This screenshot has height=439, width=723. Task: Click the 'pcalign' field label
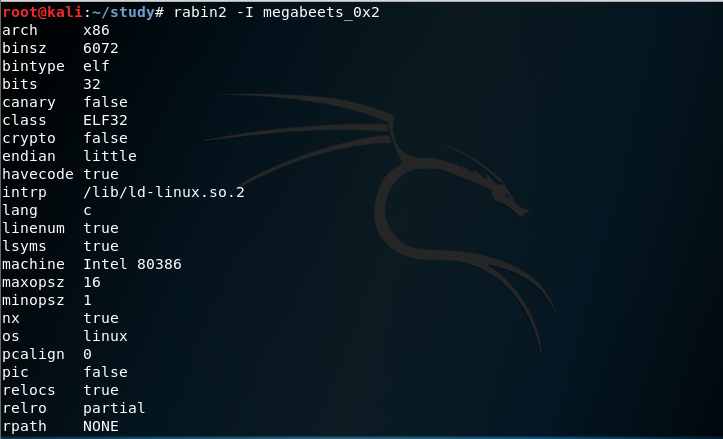[33, 355]
